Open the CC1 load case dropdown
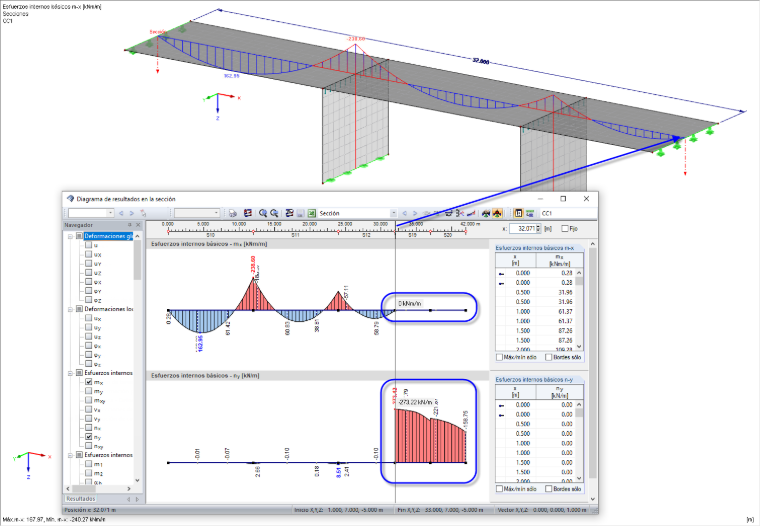Image resolution: width=760 pixels, height=526 pixels. click(x=567, y=213)
